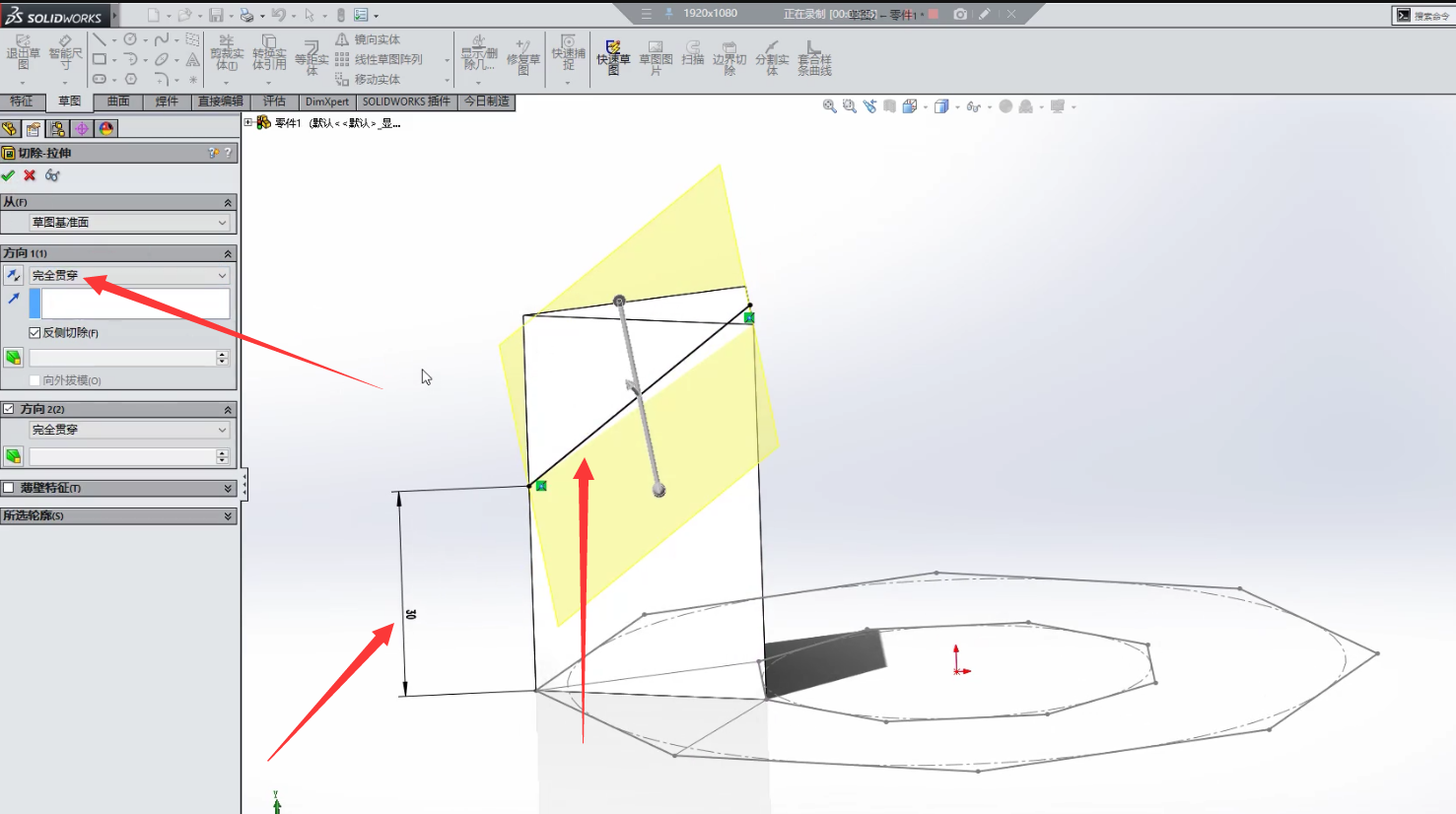Switch to the 特征 features tab
The image size is (1456, 814).
pyautogui.click(x=22, y=102)
